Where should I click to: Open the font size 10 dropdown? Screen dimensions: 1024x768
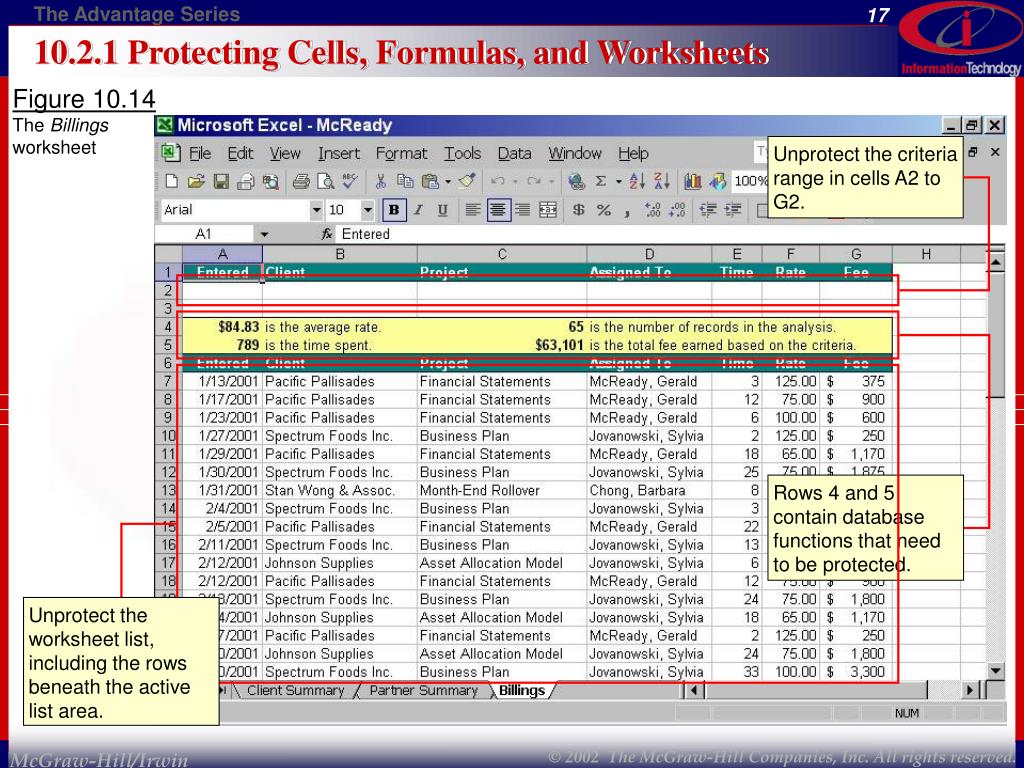[x=368, y=210]
